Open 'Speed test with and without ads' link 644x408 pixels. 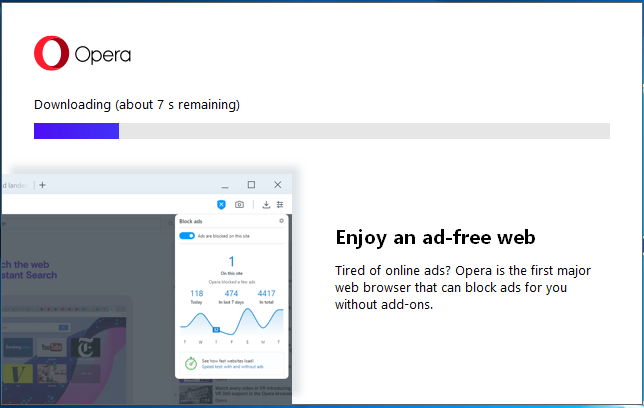tap(232, 367)
